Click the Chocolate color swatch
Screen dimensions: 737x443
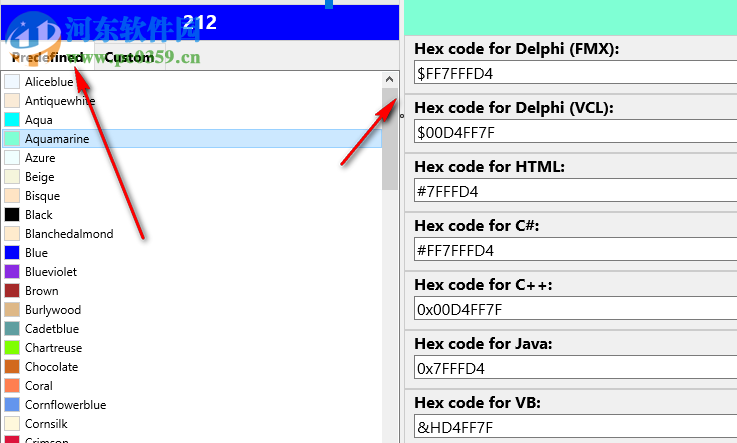(x=12, y=366)
